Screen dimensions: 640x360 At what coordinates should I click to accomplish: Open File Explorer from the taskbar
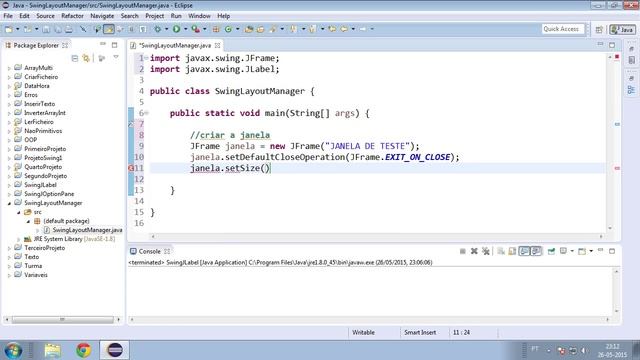click(x=53, y=350)
